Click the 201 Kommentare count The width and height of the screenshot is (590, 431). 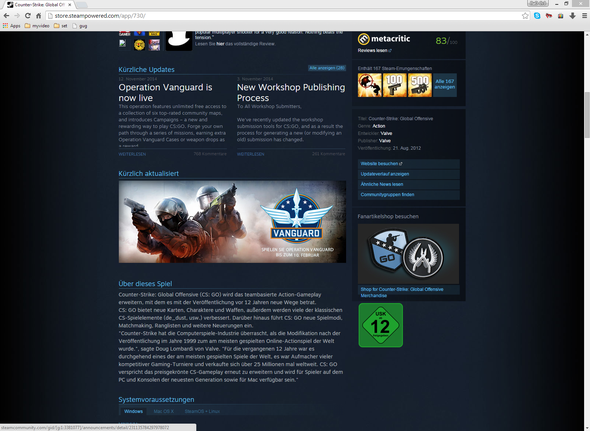(328, 154)
